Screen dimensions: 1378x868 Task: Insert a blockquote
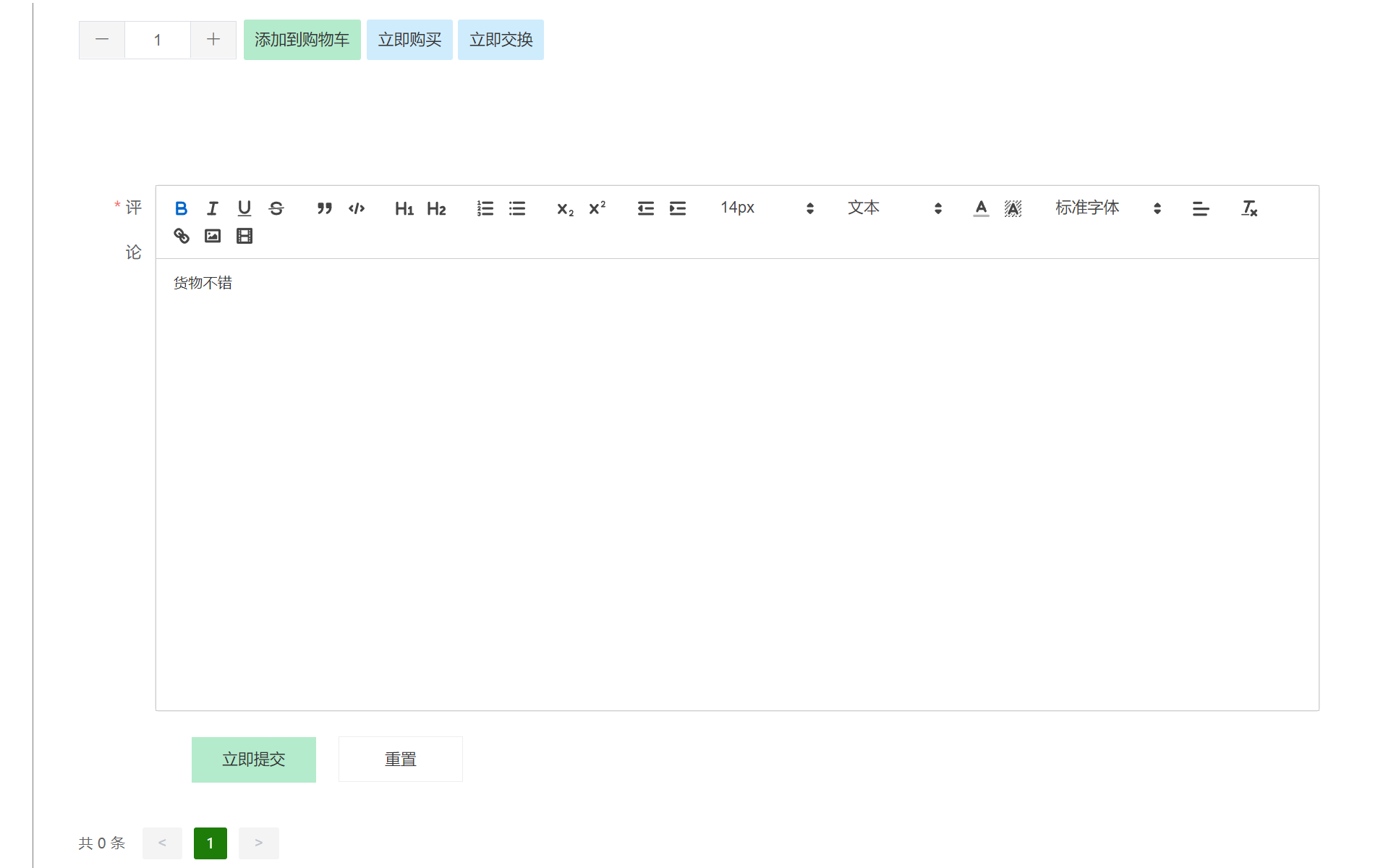(324, 208)
